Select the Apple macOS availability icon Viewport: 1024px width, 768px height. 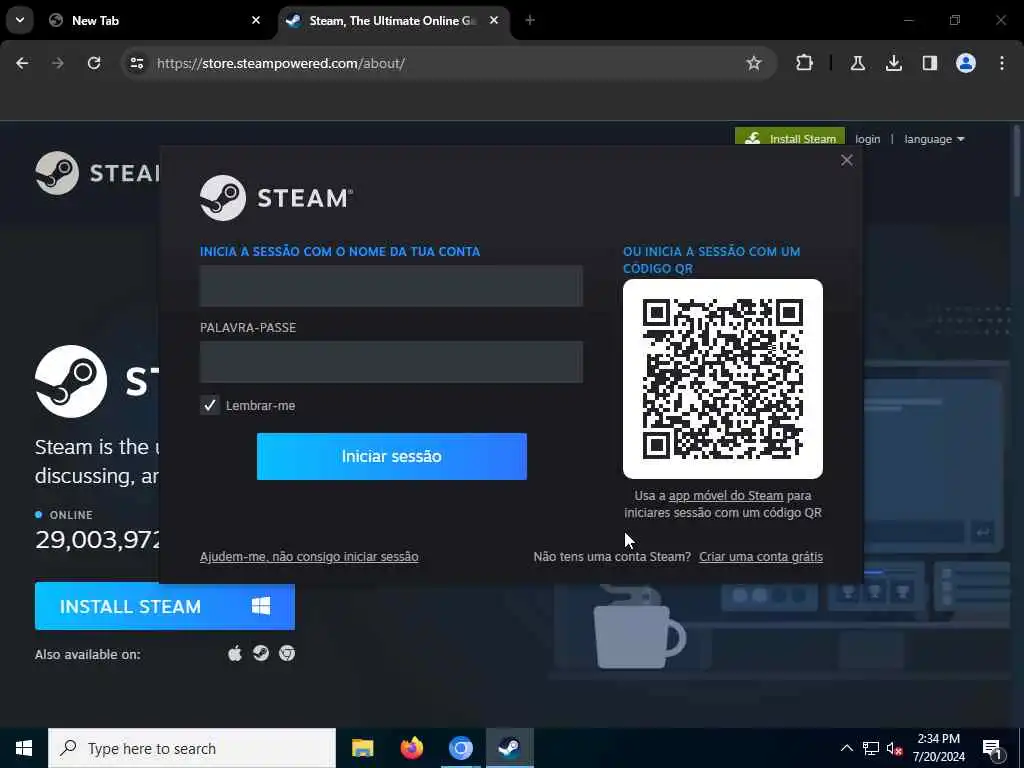235,653
